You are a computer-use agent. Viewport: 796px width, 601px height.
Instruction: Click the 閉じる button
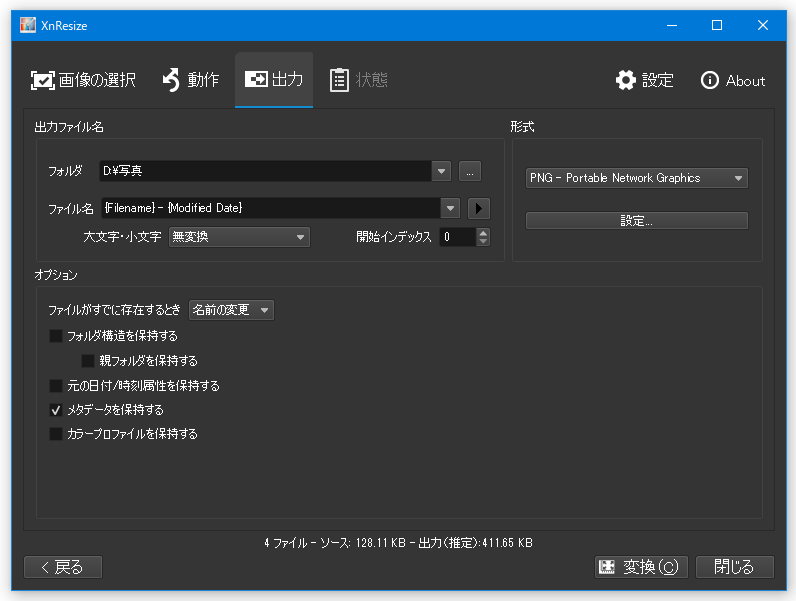click(735, 567)
